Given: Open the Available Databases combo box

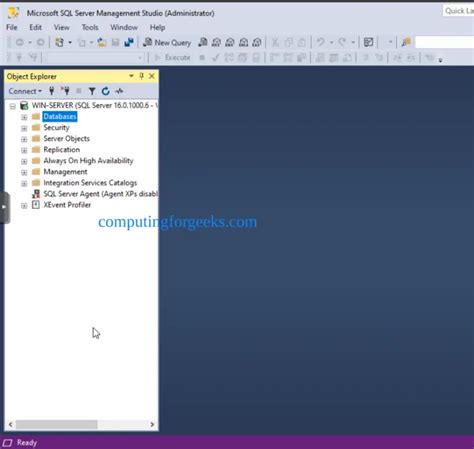Looking at the screenshot, I should (95, 58).
